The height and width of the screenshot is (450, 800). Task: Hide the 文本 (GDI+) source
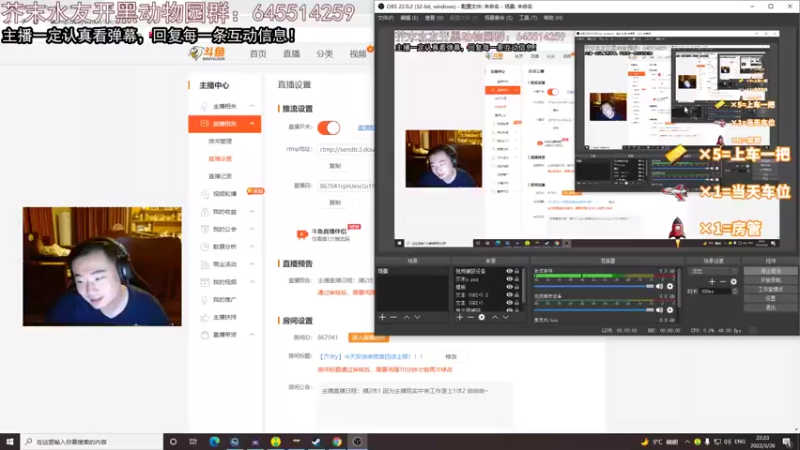pos(509,303)
